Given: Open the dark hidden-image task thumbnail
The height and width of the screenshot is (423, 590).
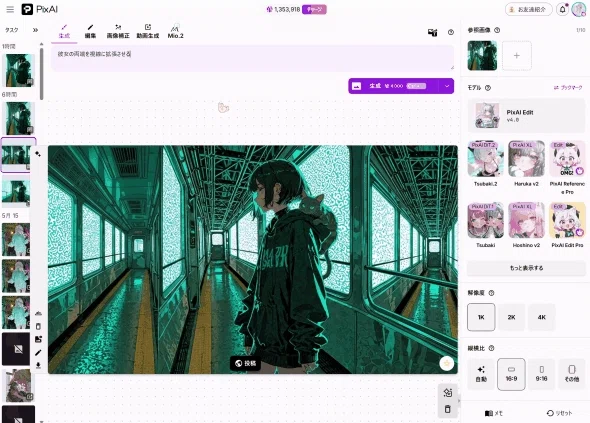Looking at the screenshot, I should tap(16, 349).
